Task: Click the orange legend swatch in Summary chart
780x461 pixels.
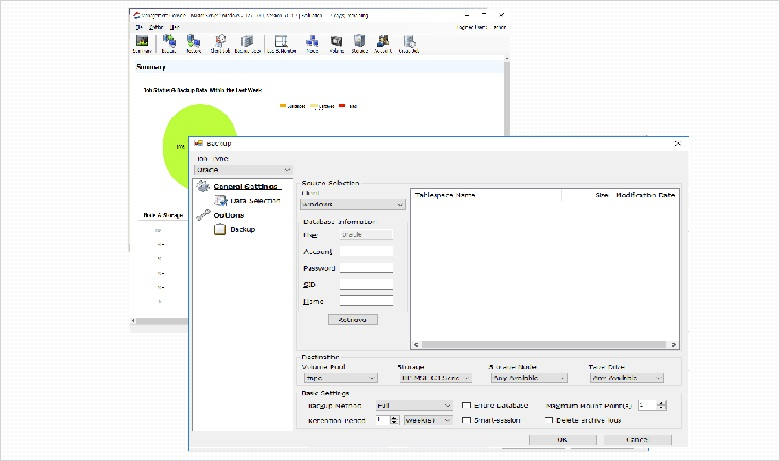Action: pos(283,106)
